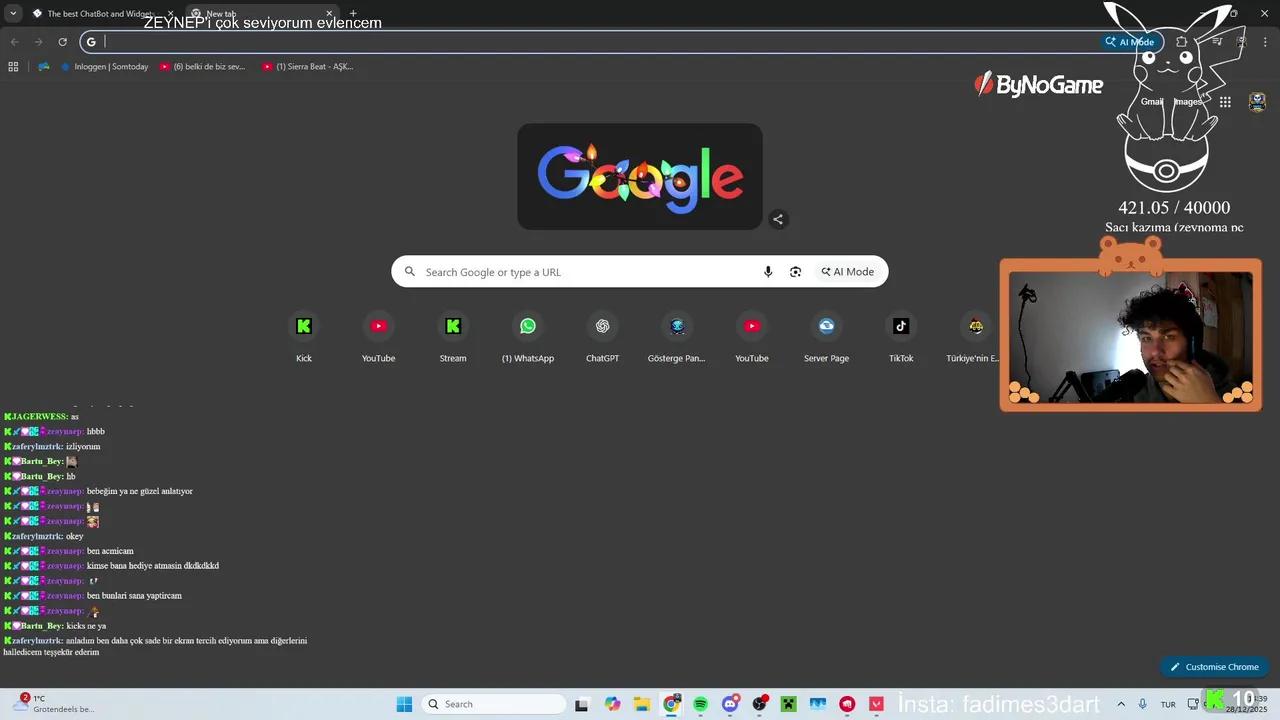Show hidden system tray icons

pyautogui.click(x=1121, y=704)
